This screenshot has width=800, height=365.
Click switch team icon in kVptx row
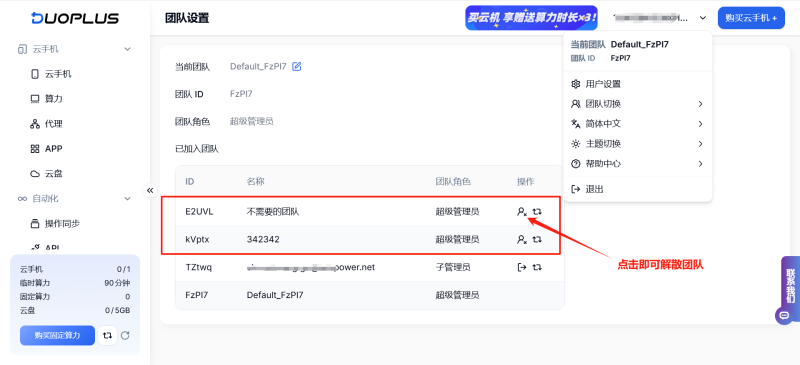[x=537, y=239]
